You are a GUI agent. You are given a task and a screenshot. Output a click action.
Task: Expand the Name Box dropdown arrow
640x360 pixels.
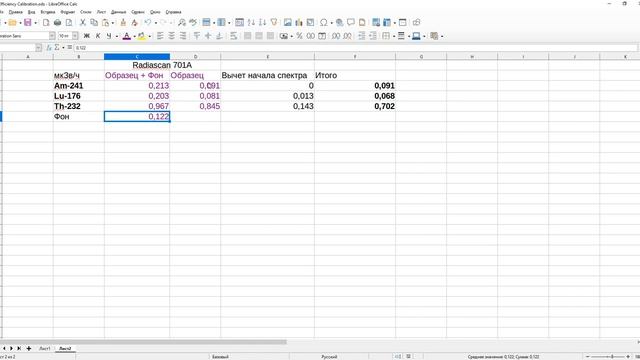point(38,47)
